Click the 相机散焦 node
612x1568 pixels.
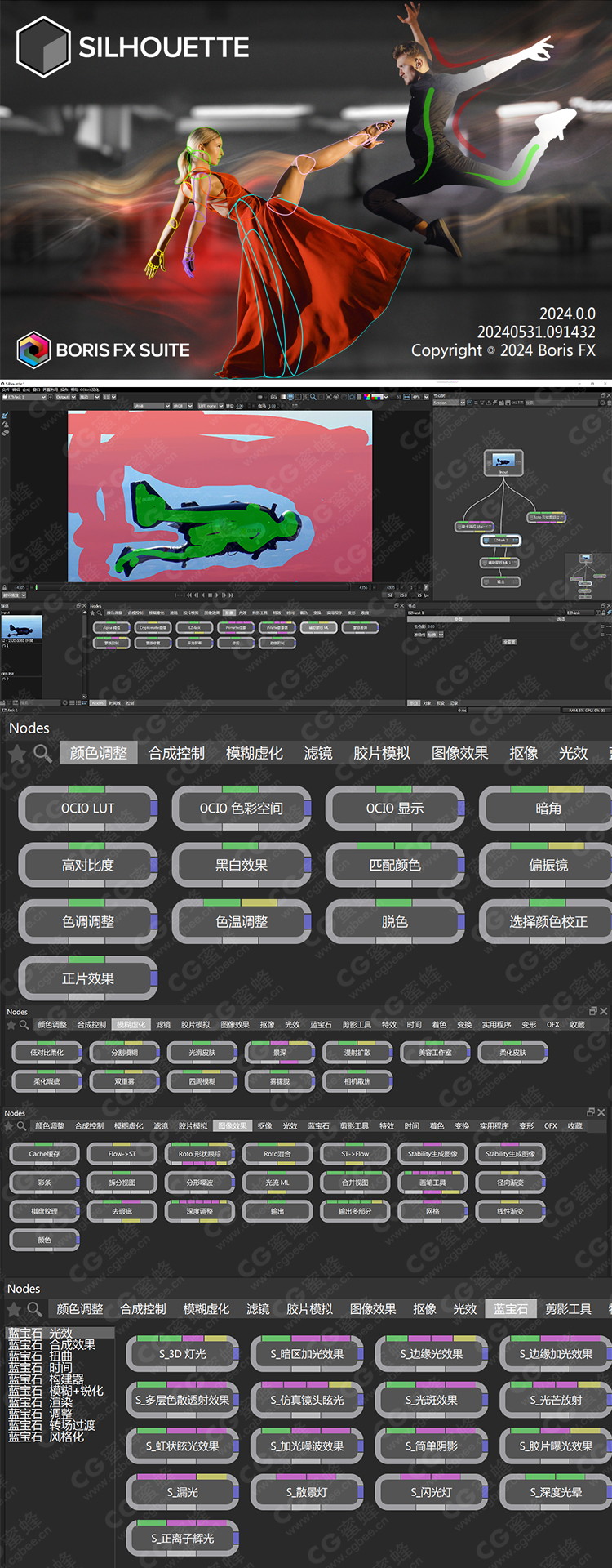[x=357, y=1081]
